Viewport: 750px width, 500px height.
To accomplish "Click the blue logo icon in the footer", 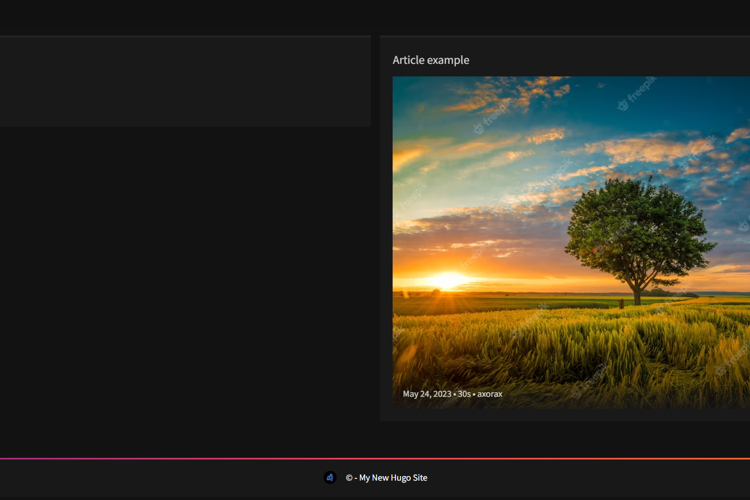I will (330, 478).
